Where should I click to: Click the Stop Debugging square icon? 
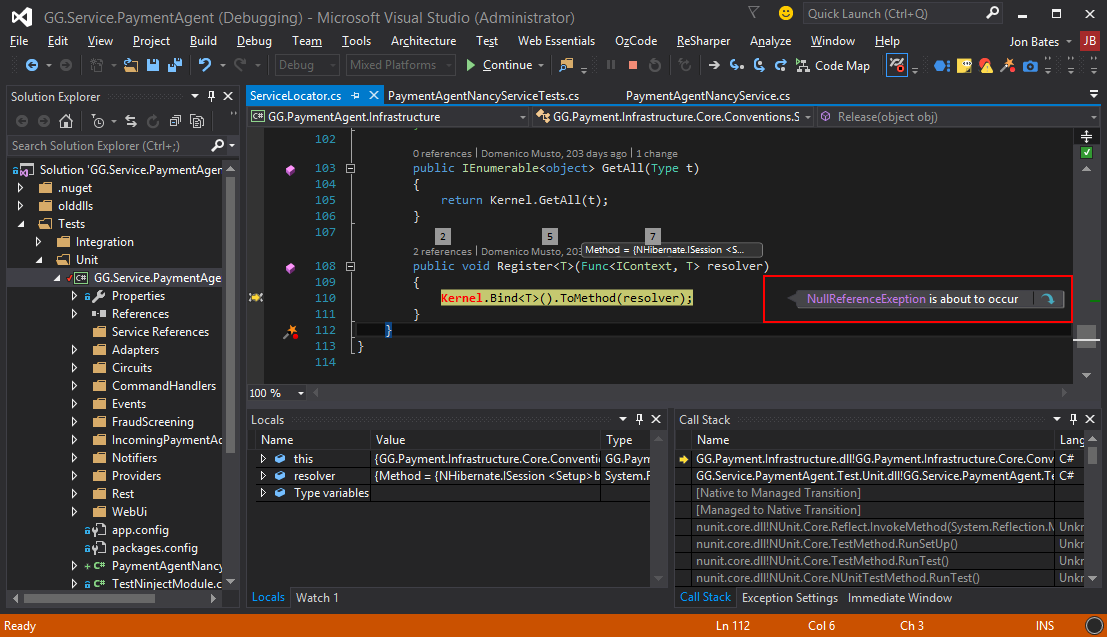pos(632,65)
